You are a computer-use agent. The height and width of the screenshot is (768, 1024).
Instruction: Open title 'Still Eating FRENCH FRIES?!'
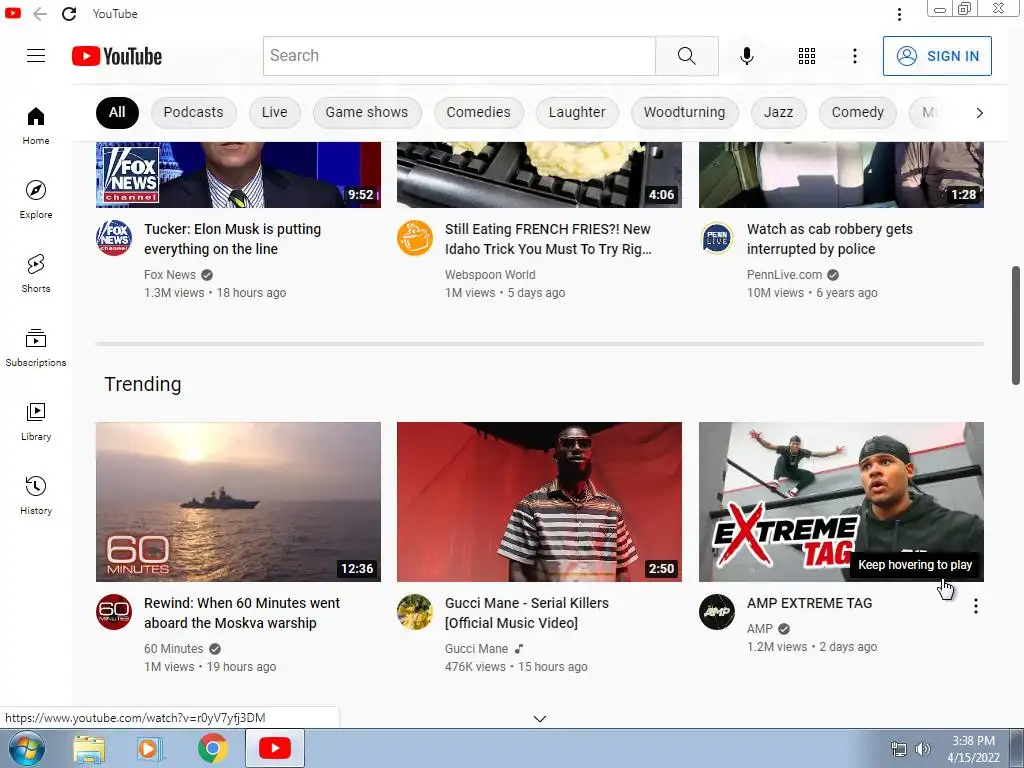click(x=548, y=239)
